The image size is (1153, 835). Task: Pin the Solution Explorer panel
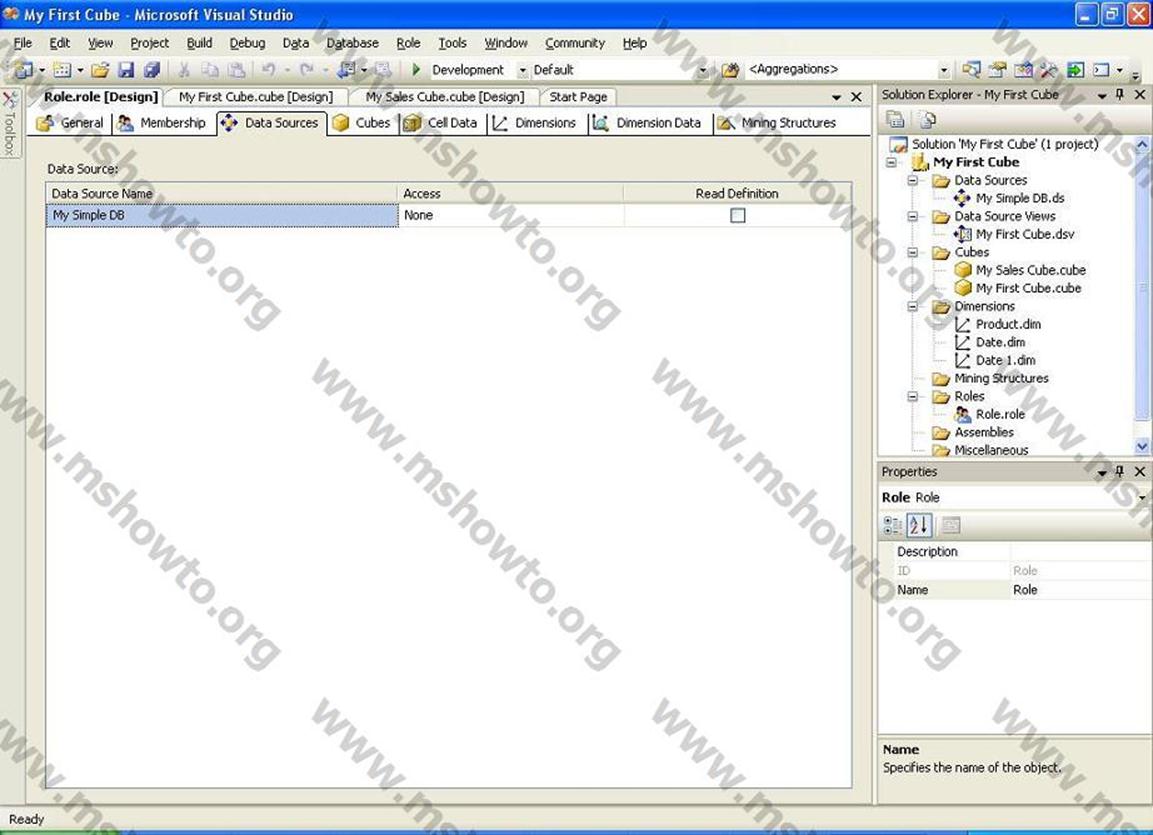[1120, 95]
